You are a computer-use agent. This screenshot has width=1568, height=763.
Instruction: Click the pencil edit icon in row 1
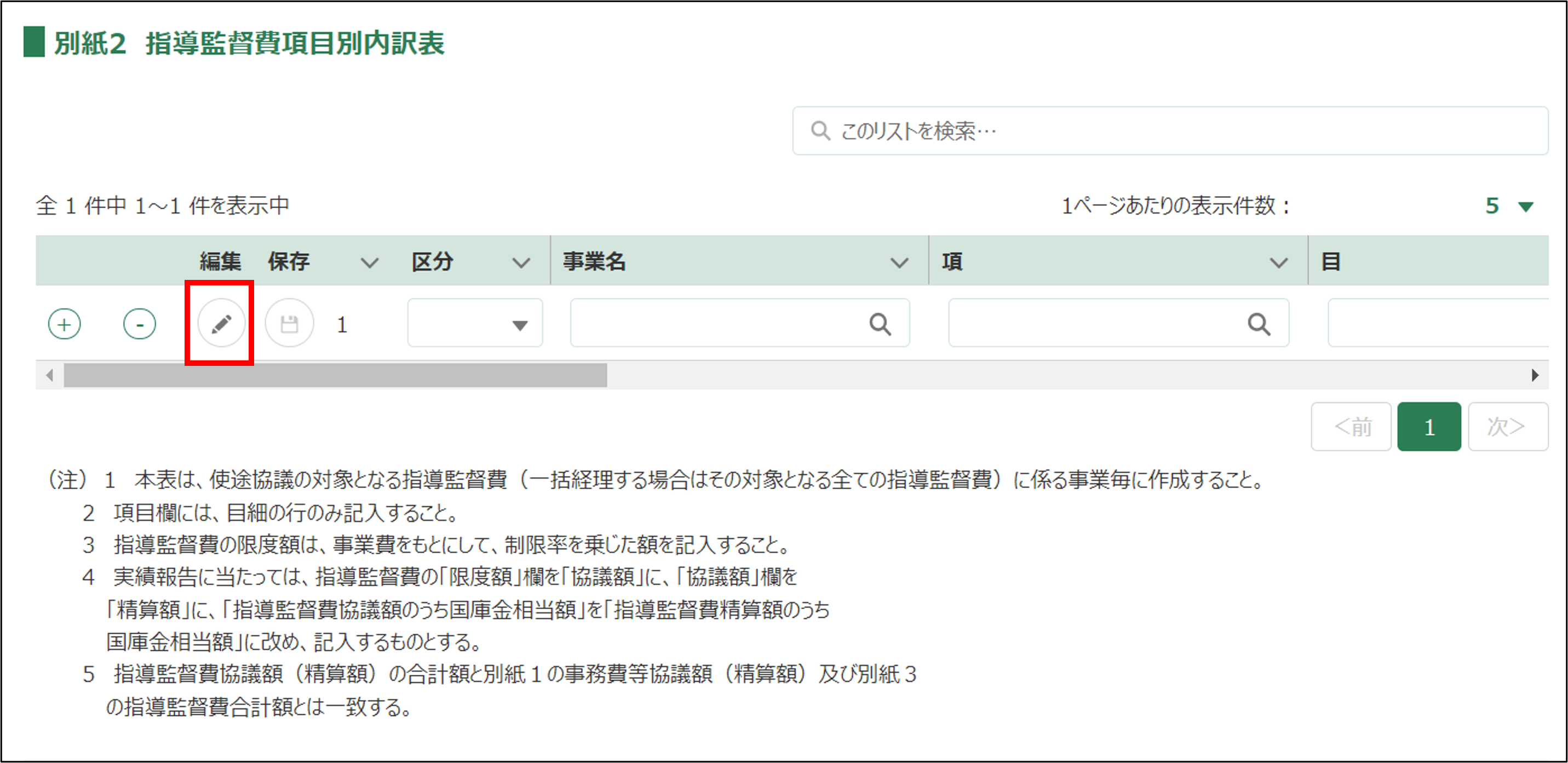point(221,323)
